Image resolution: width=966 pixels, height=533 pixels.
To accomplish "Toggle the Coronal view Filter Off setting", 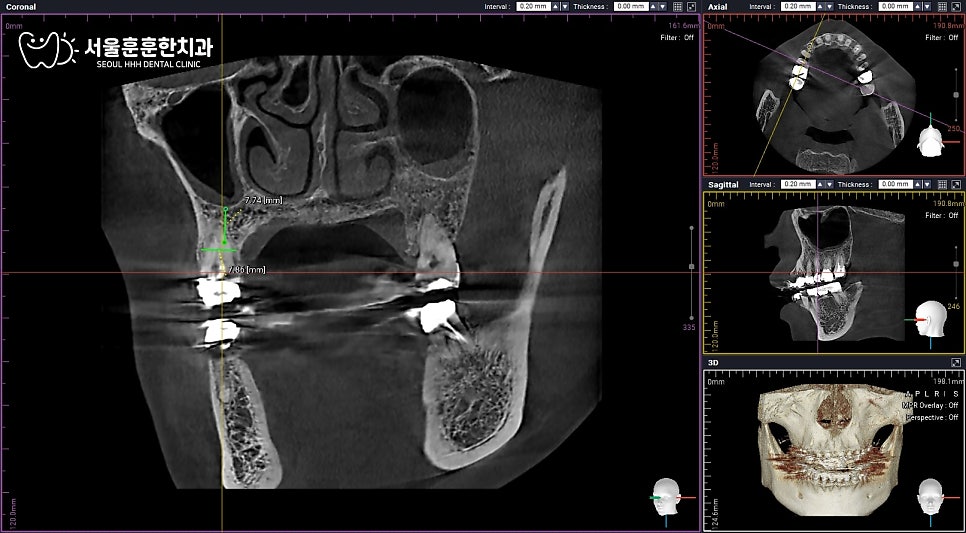I will click(676, 38).
